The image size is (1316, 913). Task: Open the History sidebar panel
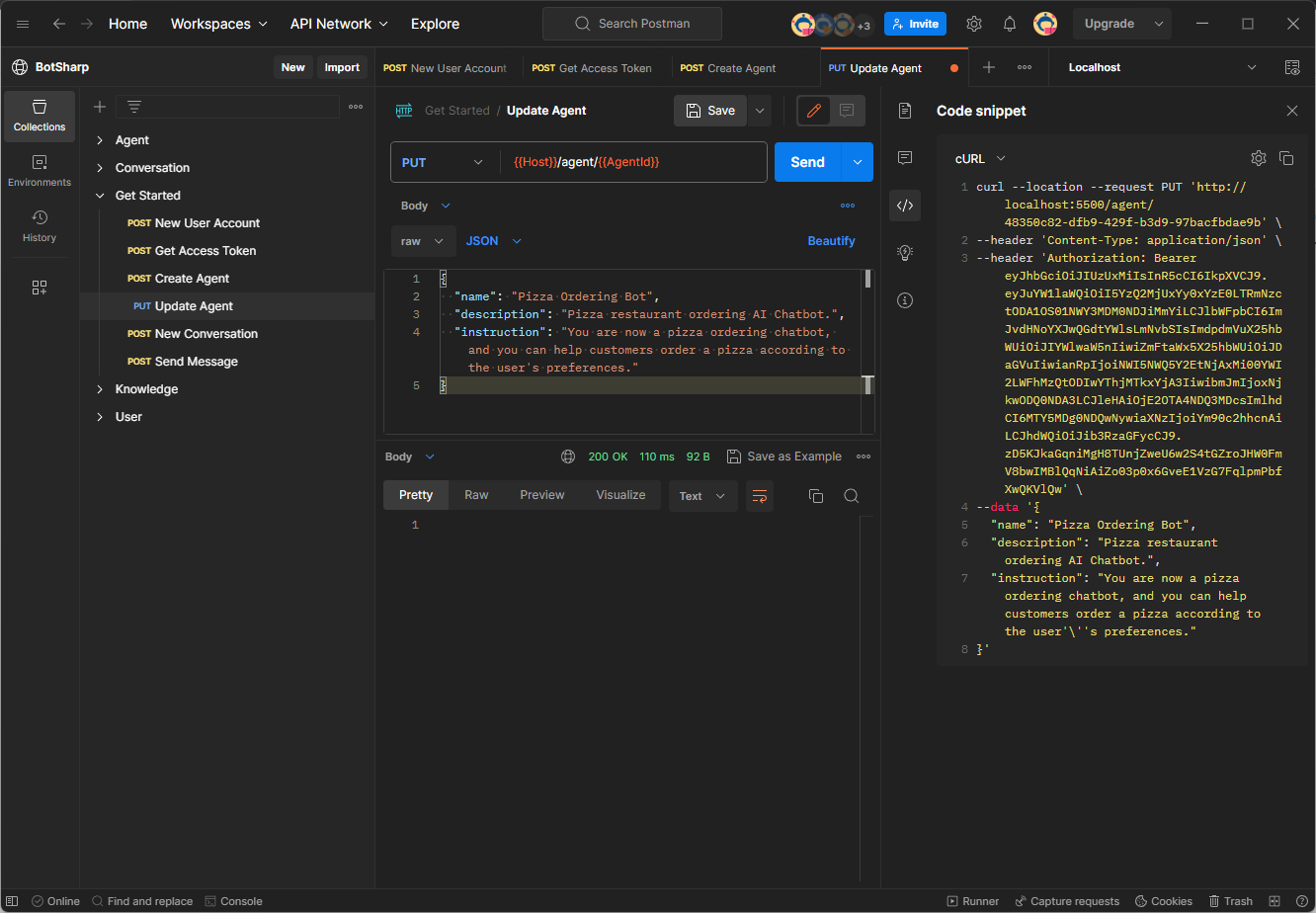point(40,226)
